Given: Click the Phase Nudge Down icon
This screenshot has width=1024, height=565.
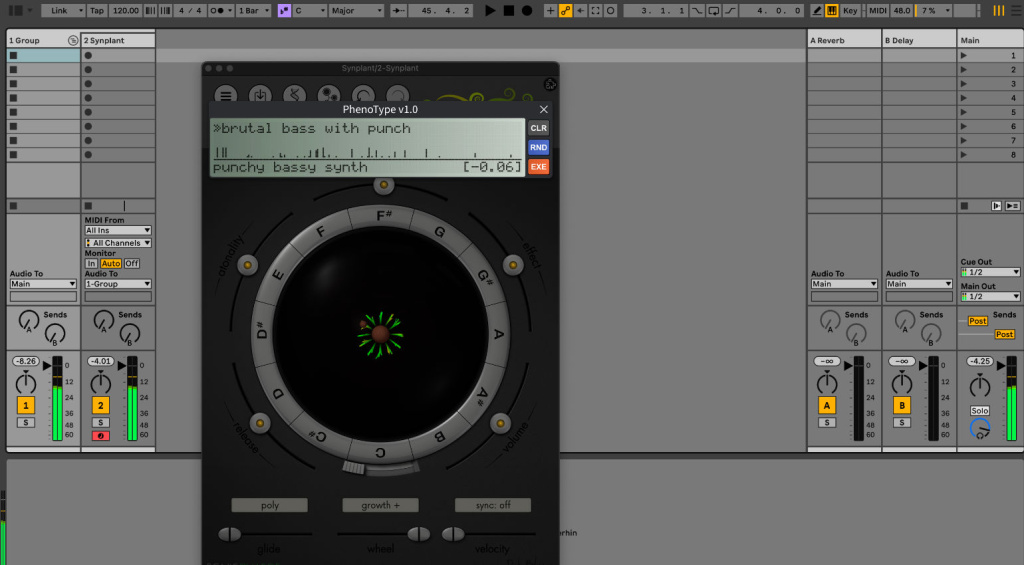Looking at the screenshot, I should pos(152,10).
